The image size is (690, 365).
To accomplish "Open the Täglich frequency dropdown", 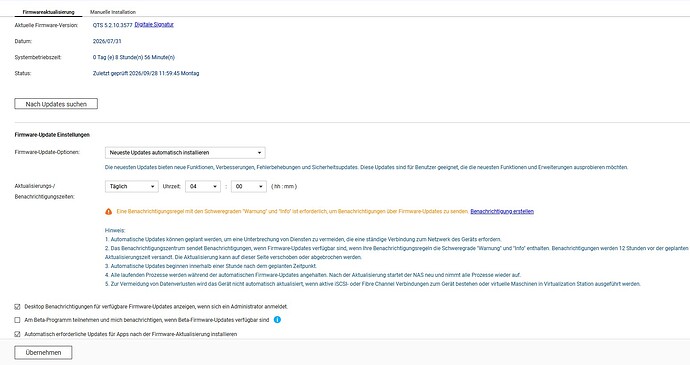I will pos(132,186).
